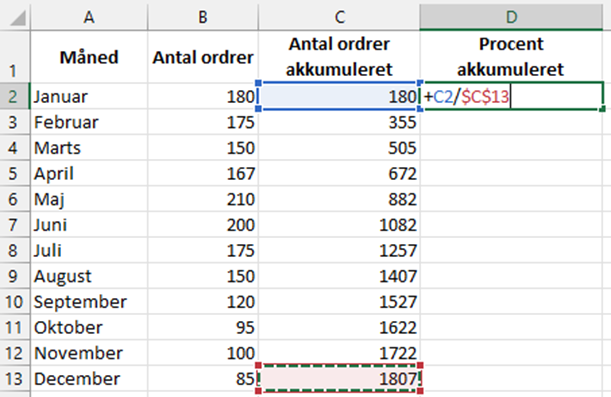Screen dimensions: 611x397
Task: Click the accumulated cell with value 1407
Action: (339, 276)
